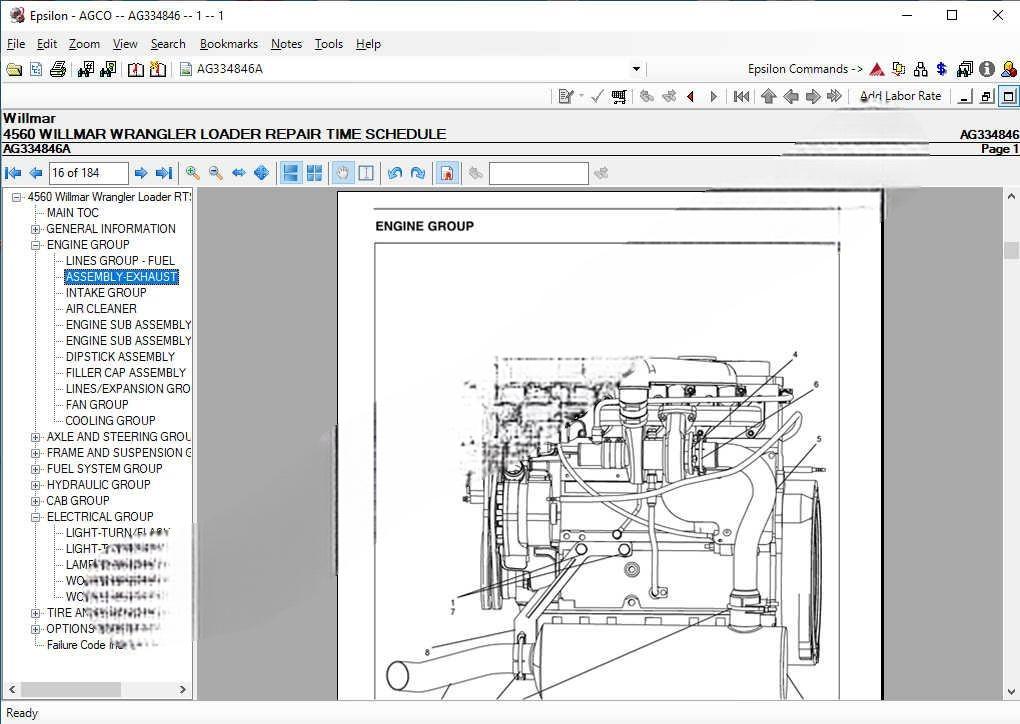Toggle the split view pane button
The image size is (1020, 724).
click(366, 172)
